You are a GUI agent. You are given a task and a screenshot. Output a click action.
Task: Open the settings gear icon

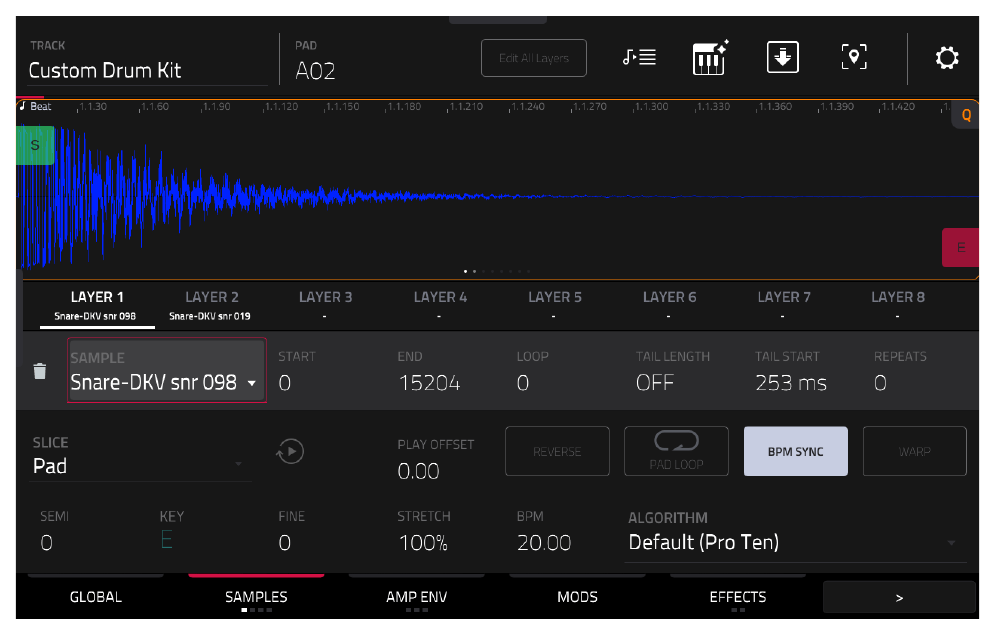point(946,58)
